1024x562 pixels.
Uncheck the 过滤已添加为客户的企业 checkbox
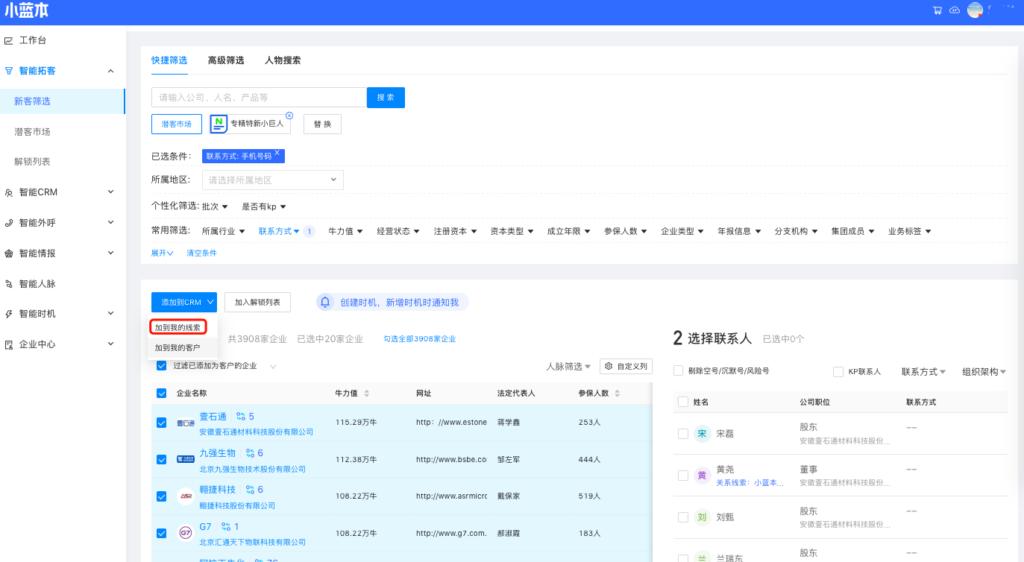click(x=162, y=366)
